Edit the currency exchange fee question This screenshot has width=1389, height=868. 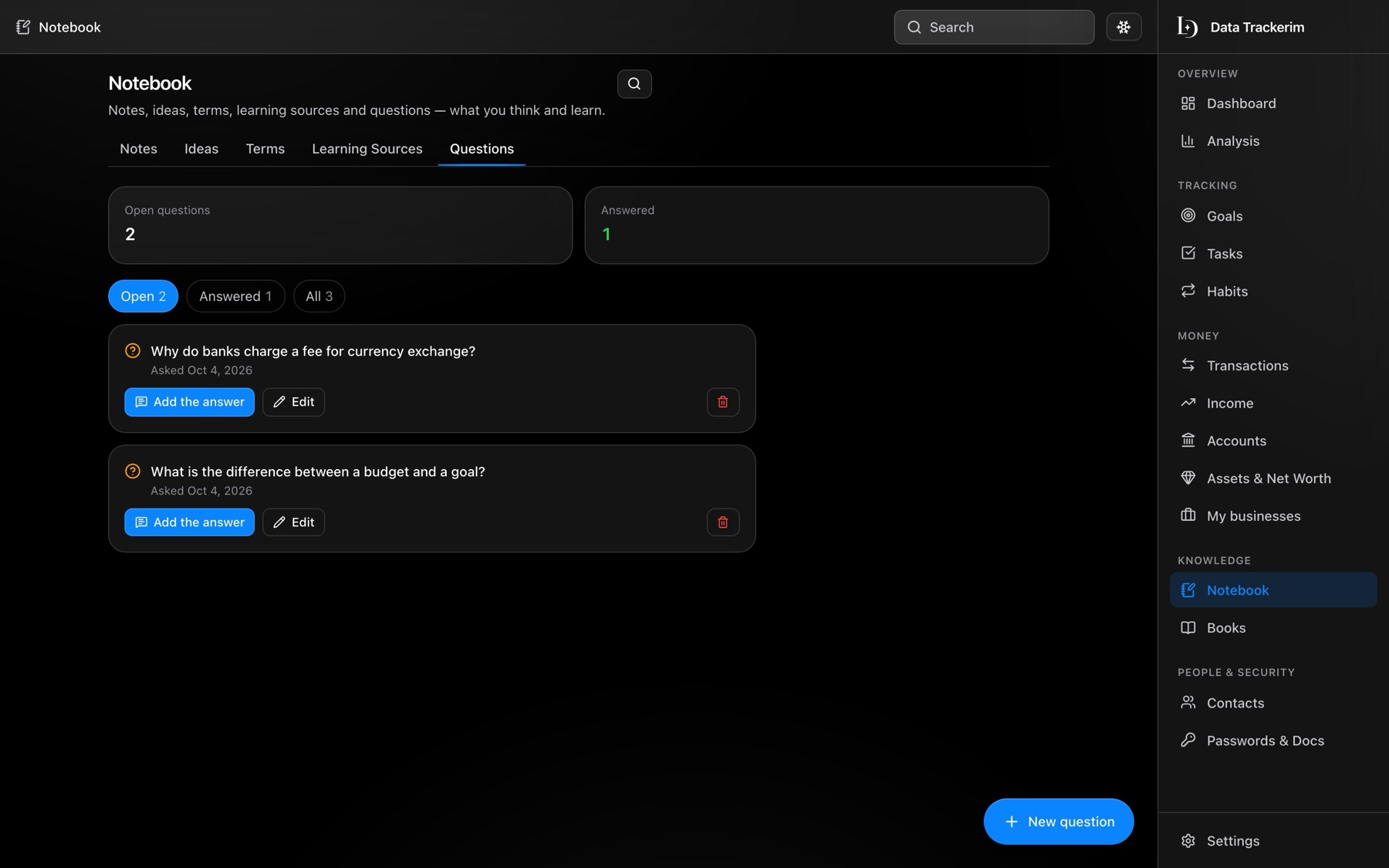[293, 402]
